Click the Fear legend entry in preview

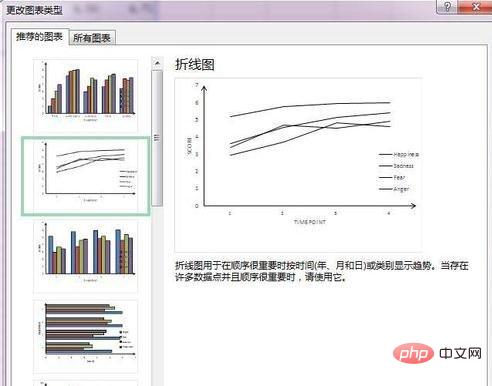(x=392, y=178)
